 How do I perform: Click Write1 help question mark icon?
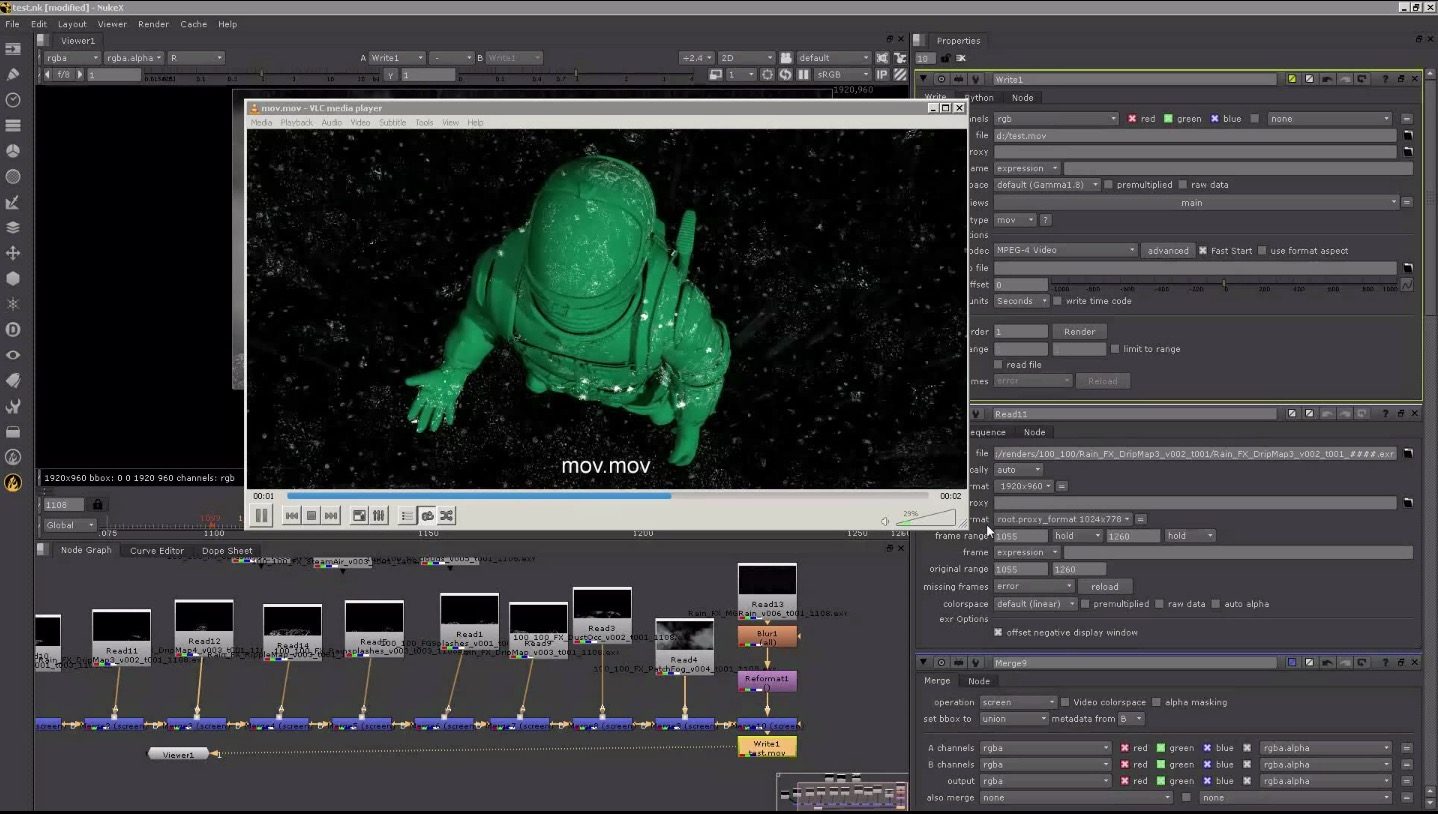tap(1385, 78)
